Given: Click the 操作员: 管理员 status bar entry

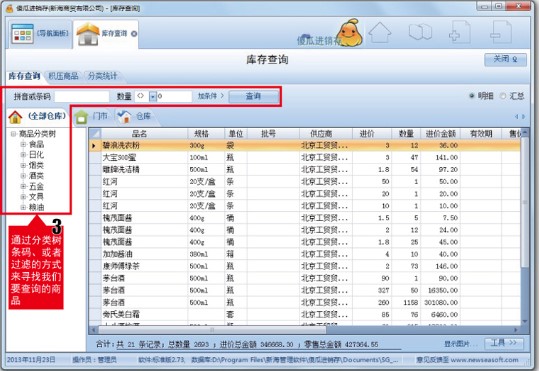Looking at the screenshot, I should (x=95, y=360).
